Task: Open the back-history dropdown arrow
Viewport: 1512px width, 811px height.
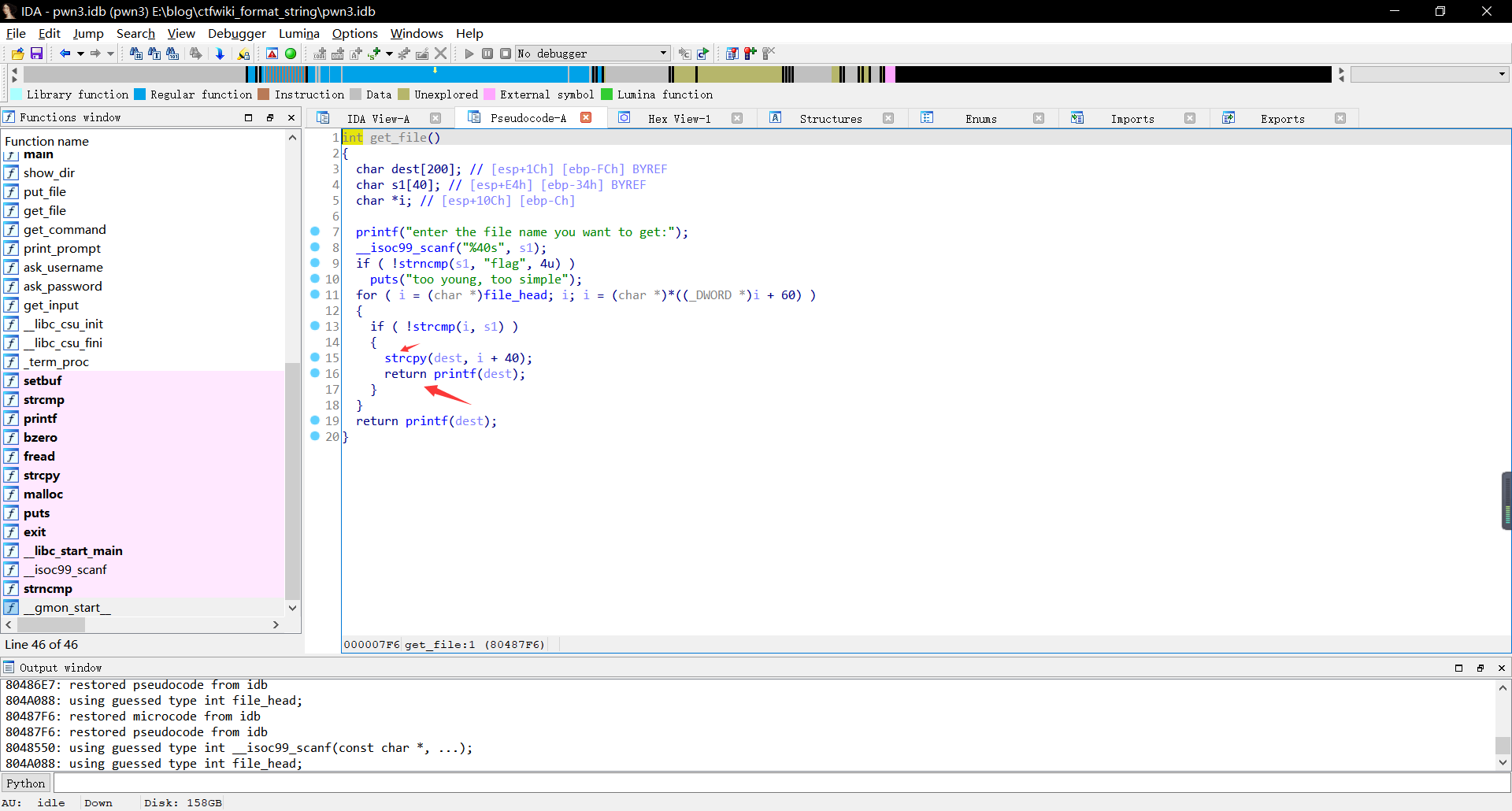Action: tap(80, 54)
